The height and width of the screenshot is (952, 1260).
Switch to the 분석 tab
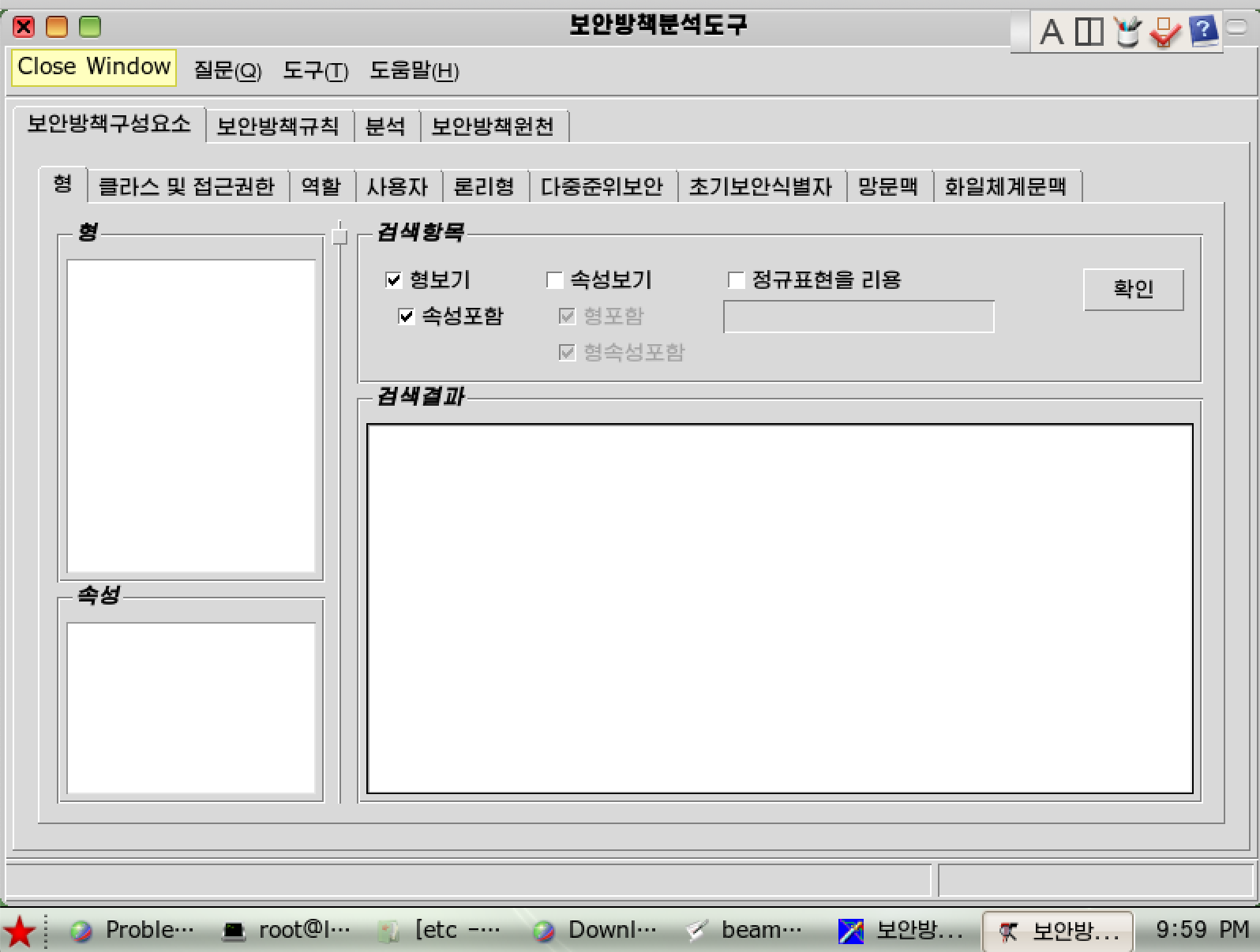pyautogui.click(x=385, y=126)
